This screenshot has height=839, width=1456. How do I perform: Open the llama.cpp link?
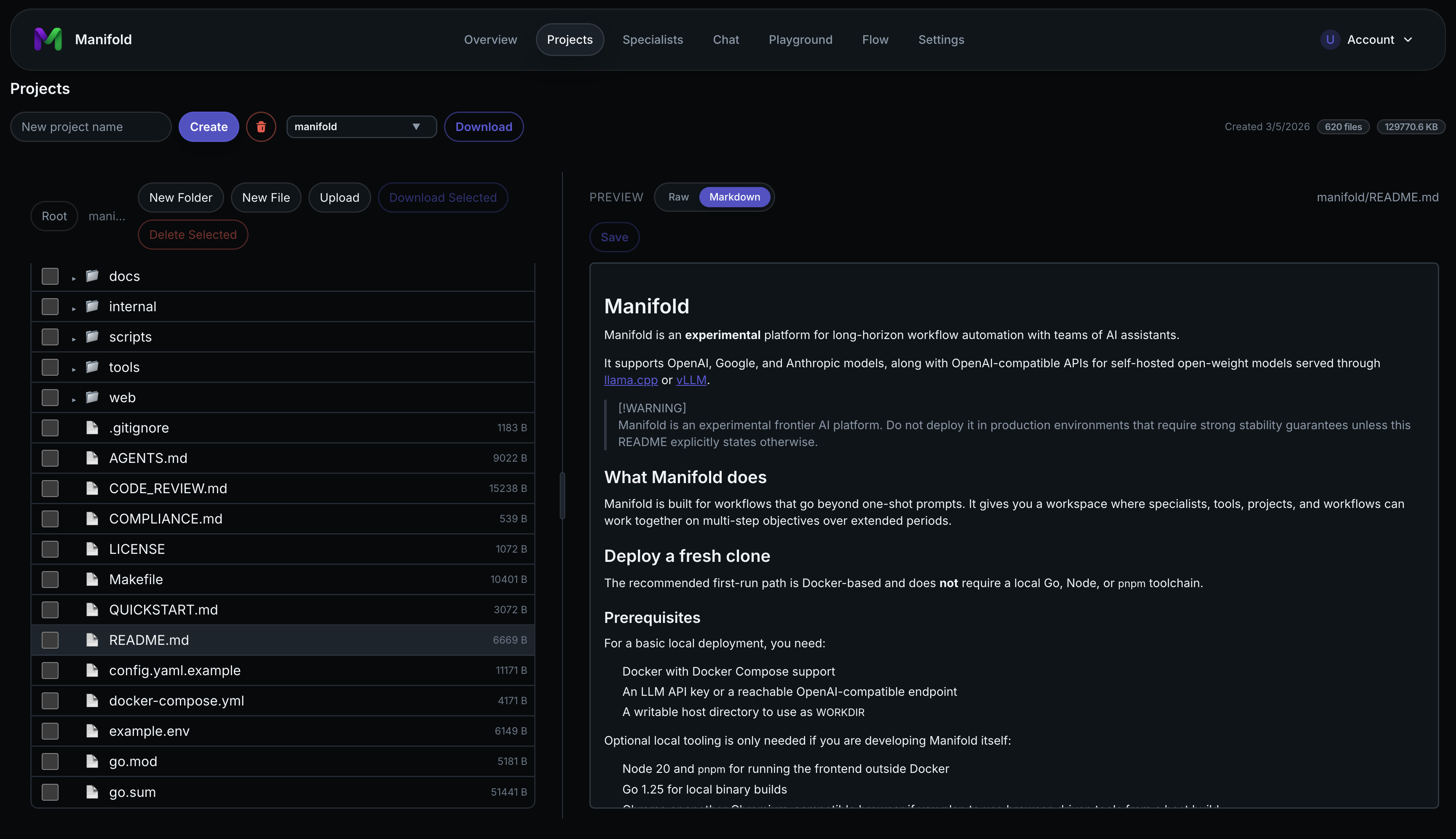pos(631,380)
